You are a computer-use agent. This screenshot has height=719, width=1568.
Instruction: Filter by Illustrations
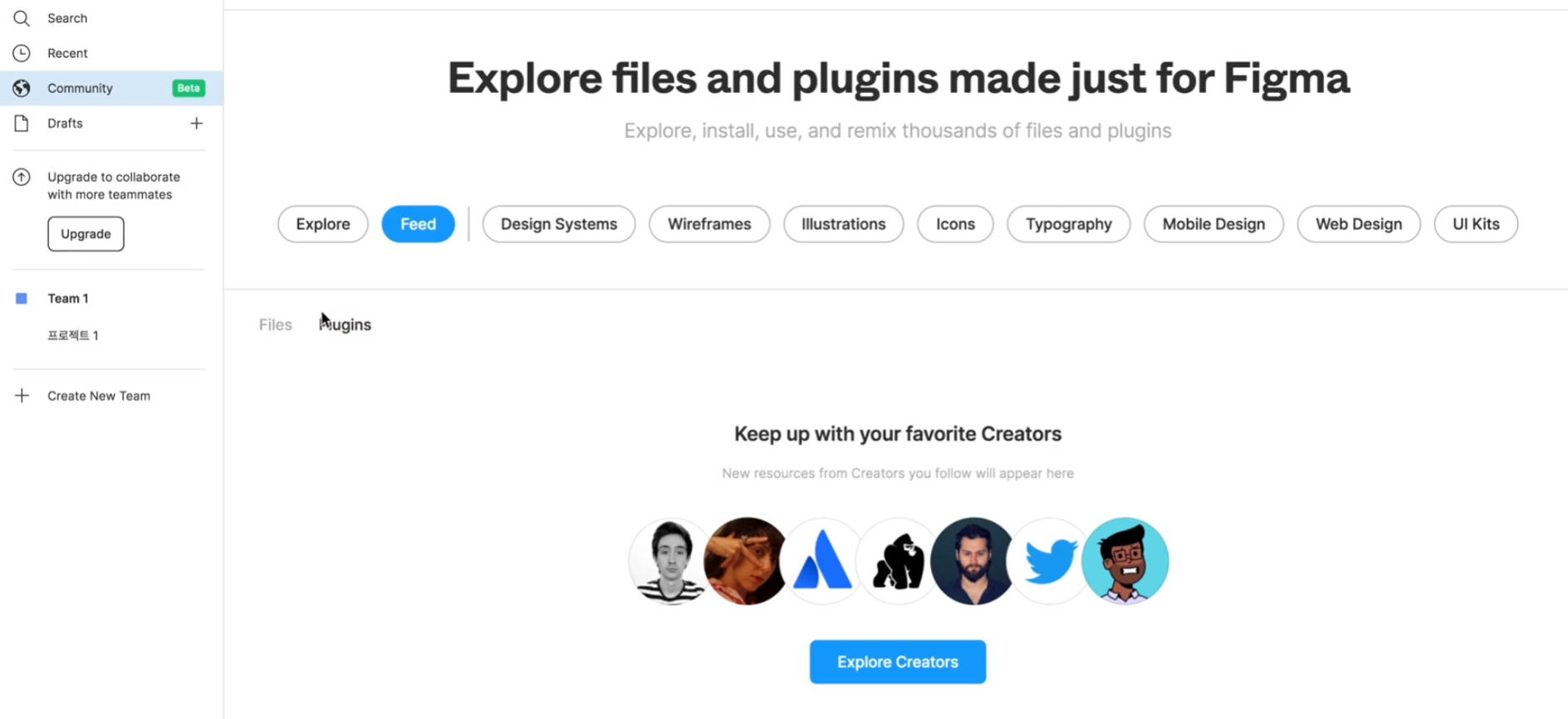pyautogui.click(x=844, y=224)
